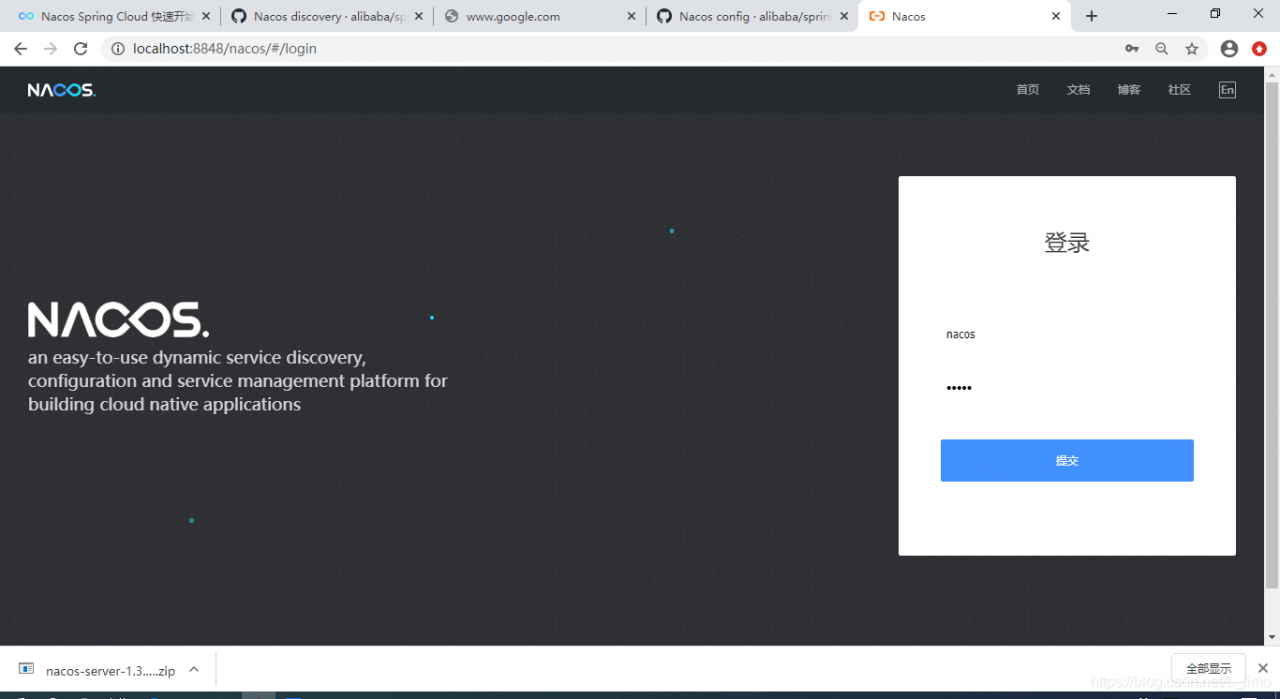1280x699 pixels.
Task: Minimize the Chrome window
Action: (x=1172, y=14)
